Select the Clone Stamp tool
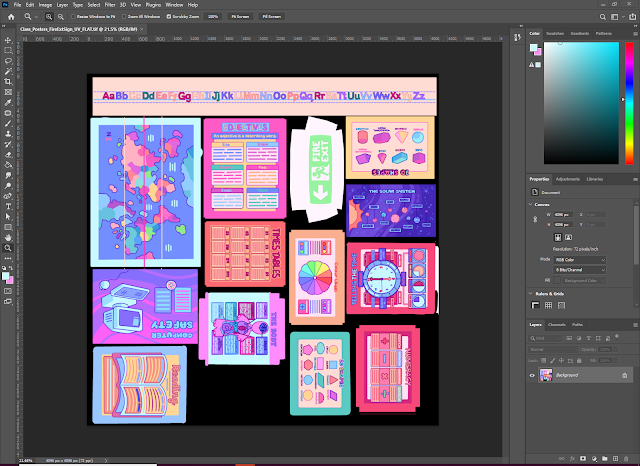Image resolution: width=640 pixels, height=466 pixels. [8, 133]
